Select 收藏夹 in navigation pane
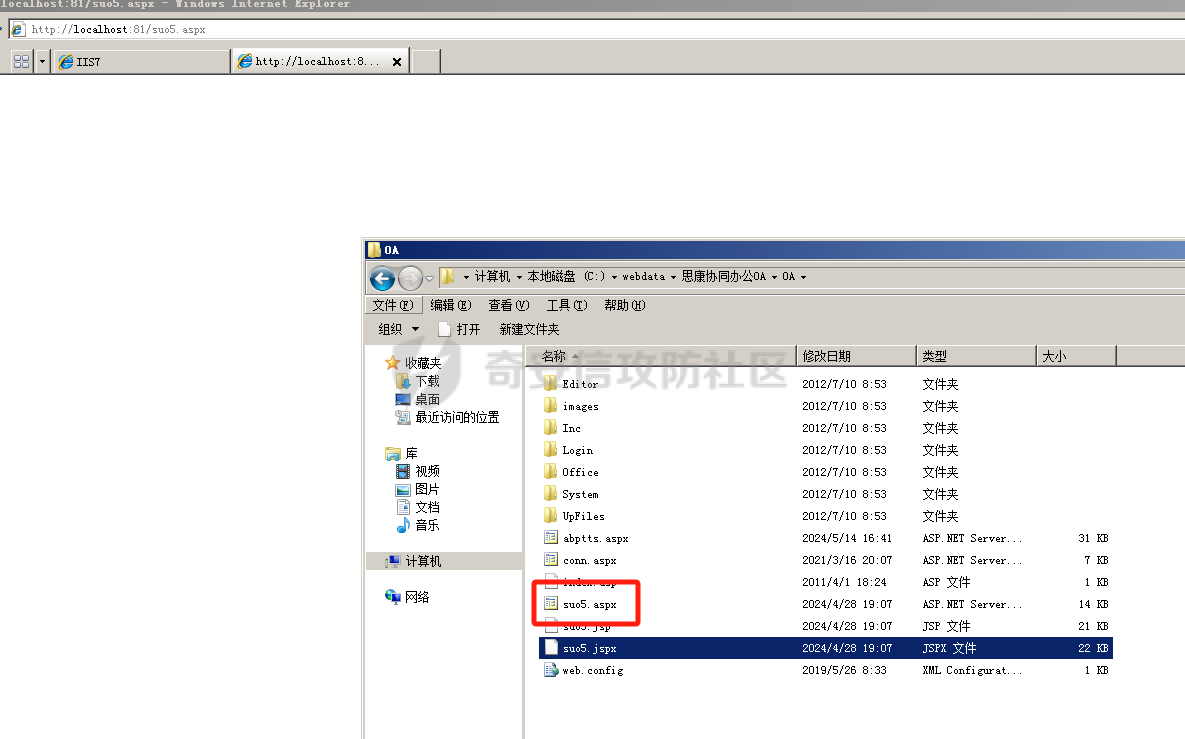The image size is (1185, 739). pos(422,363)
